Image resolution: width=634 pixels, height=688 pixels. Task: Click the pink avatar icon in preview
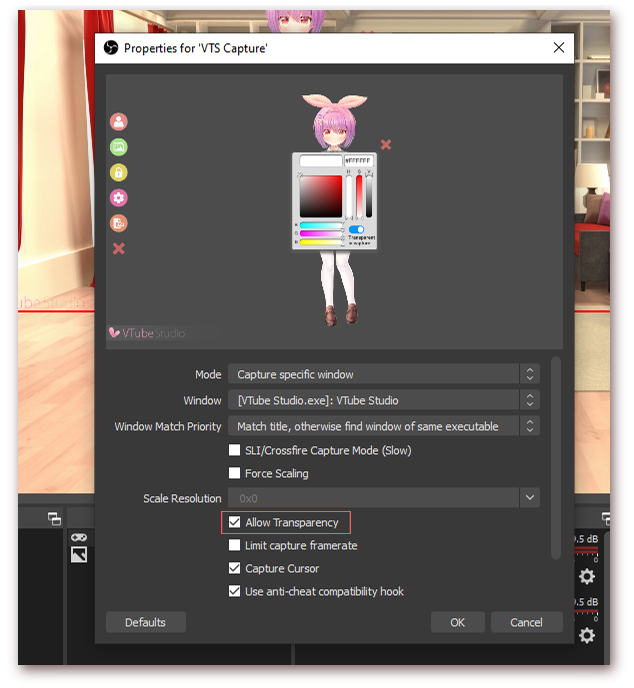click(118, 122)
